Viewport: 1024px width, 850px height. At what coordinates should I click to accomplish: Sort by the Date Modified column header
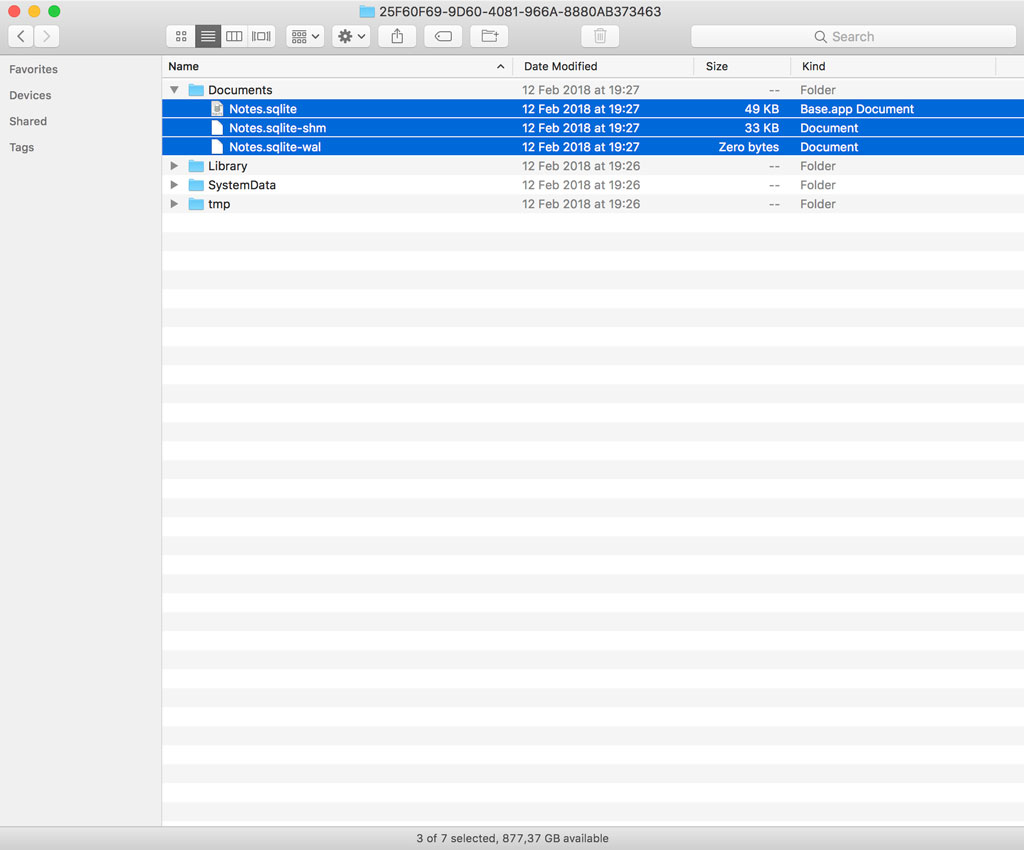coord(602,66)
